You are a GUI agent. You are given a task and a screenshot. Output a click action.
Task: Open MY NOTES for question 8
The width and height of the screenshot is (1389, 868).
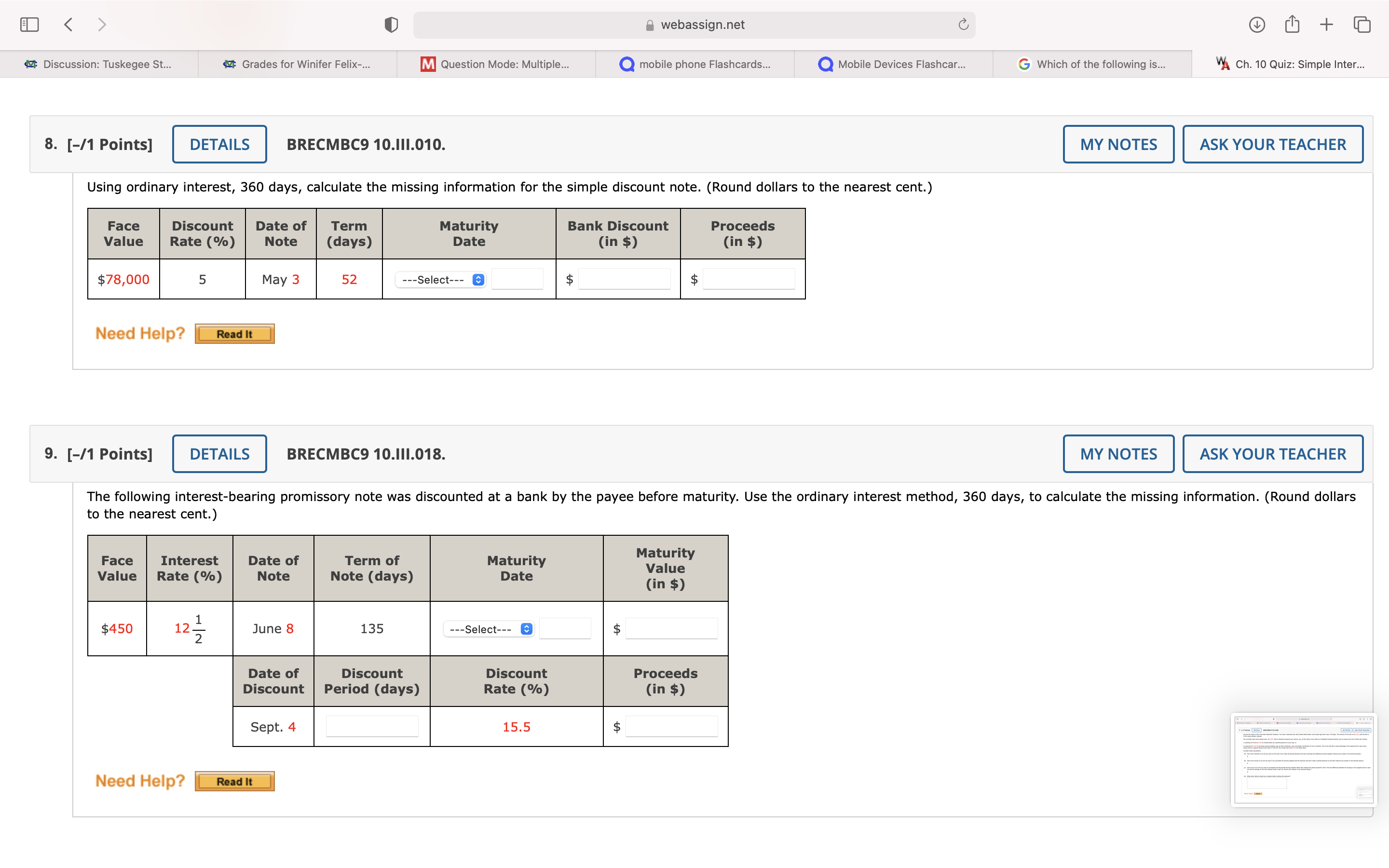(x=1118, y=144)
